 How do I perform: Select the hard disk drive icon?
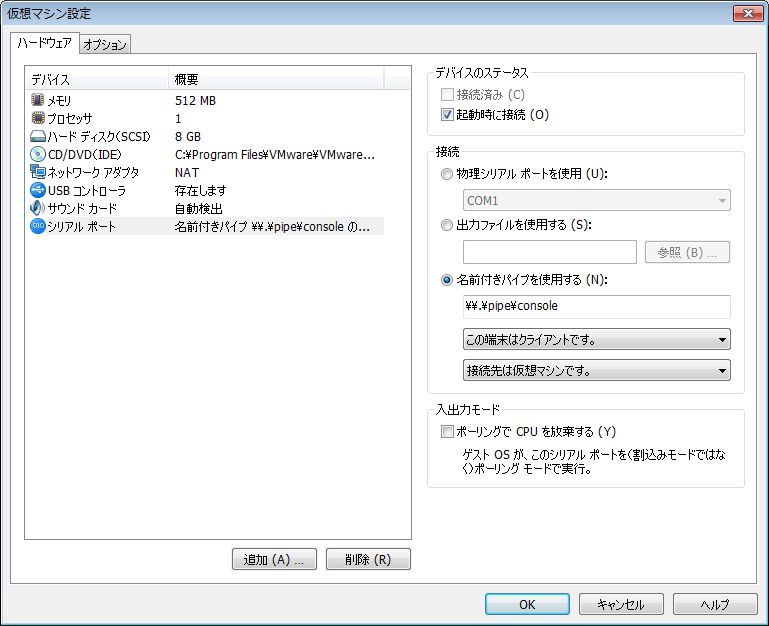tap(37, 136)
